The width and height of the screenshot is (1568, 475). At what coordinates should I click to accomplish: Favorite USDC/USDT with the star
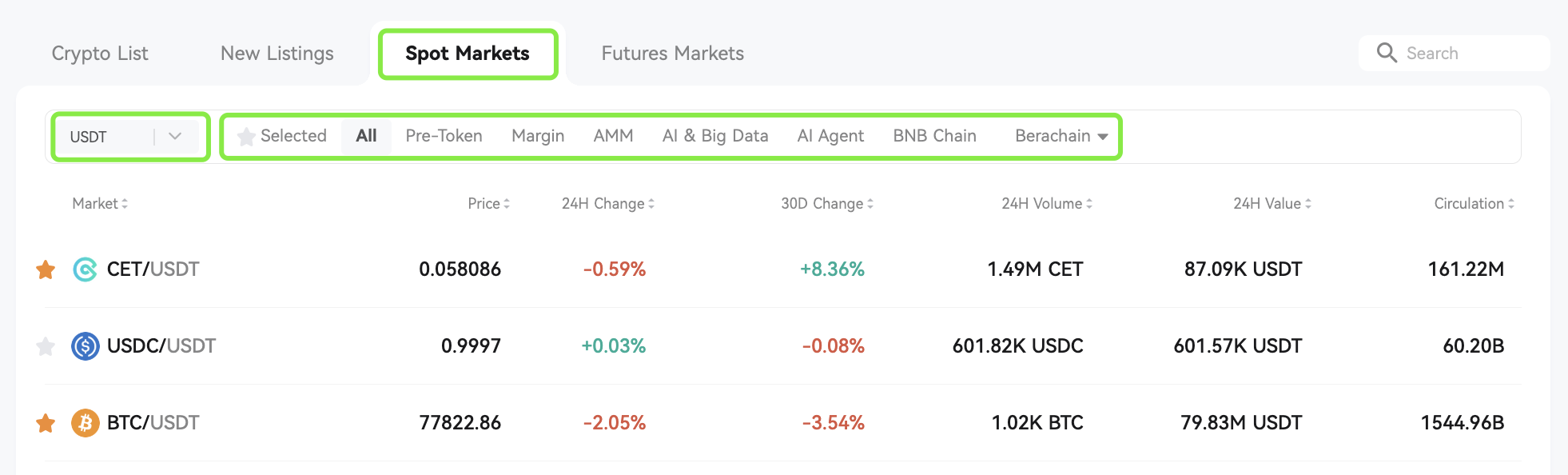pyautogui.click(x=46, y=346)
